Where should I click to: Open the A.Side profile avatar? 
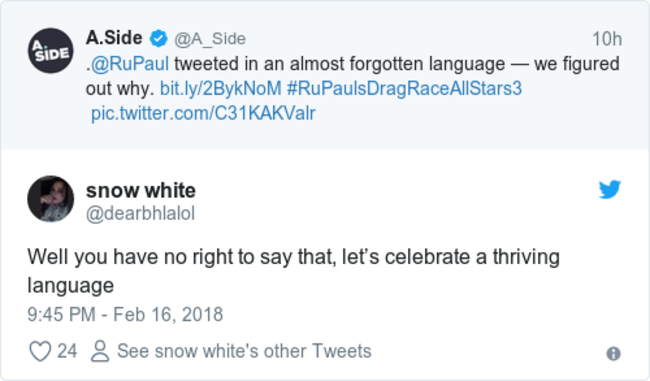tap(51, 51)
